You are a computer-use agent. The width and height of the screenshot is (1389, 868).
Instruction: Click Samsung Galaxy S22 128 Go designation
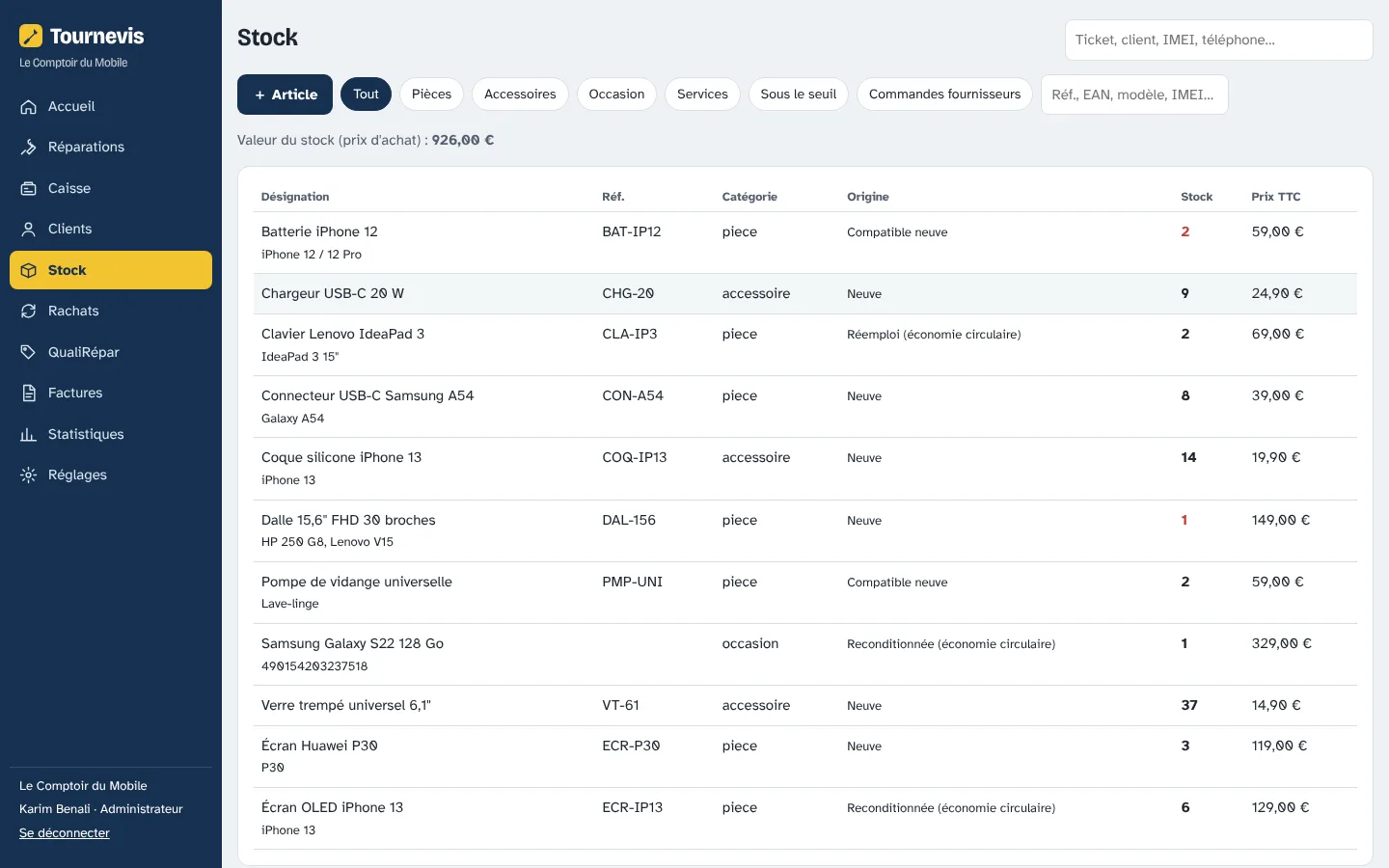tap(352, 644)
